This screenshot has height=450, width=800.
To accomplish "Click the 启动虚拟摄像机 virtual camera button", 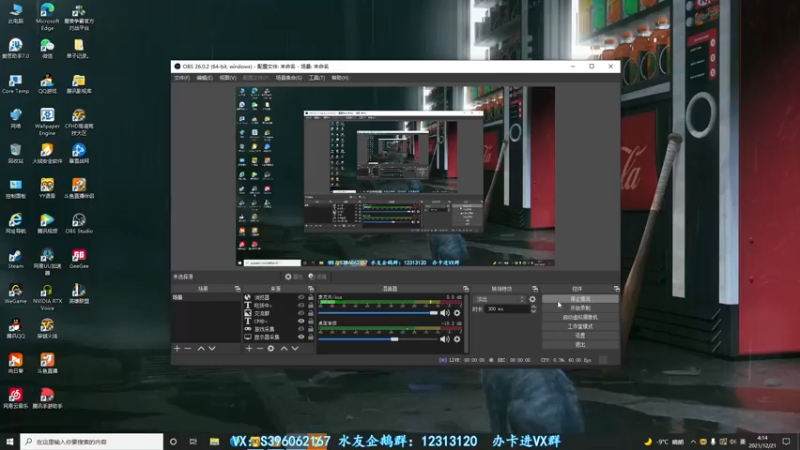I will [x=580, y=317].
